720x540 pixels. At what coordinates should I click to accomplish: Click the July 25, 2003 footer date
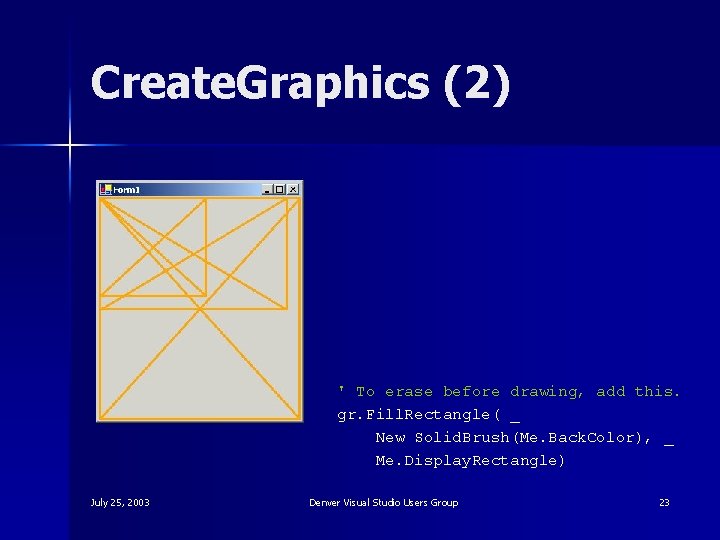pyautogui.click(x=120, y=503)
